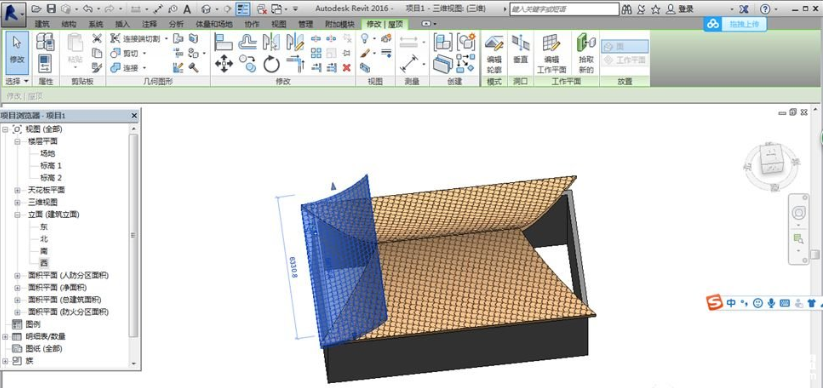824x388 pixels.
Task: Switch to the 管理 ribbon tab
Action: (305, 24)
